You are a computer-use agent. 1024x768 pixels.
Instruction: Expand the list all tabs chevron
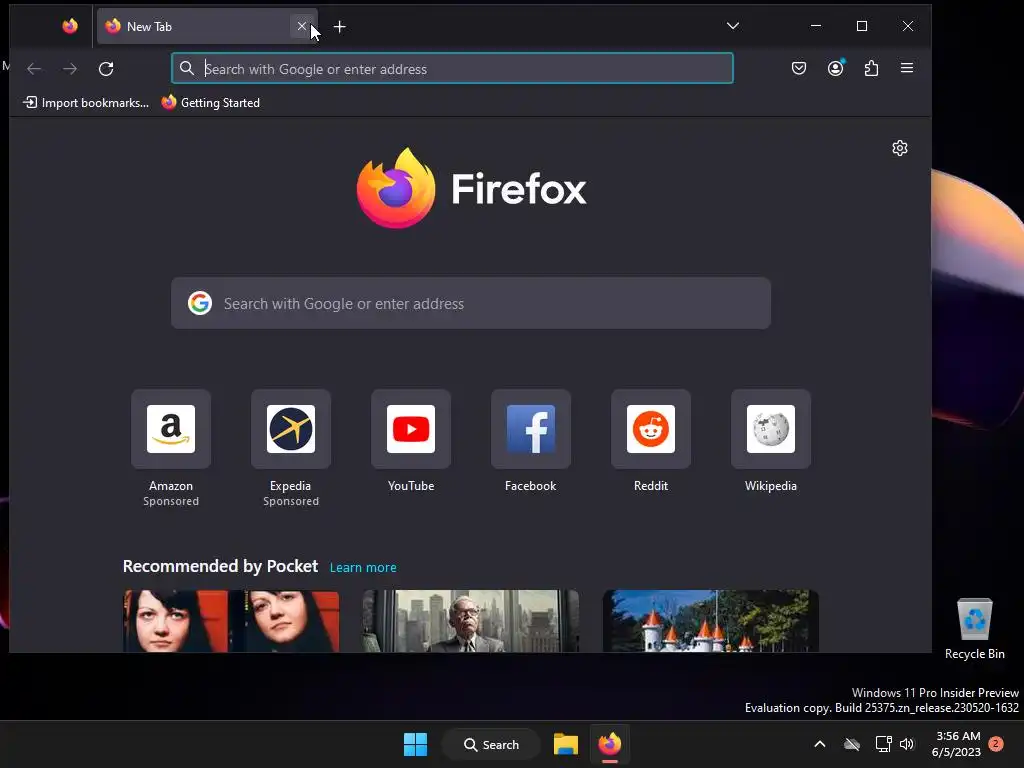click(x=733, y=26)
